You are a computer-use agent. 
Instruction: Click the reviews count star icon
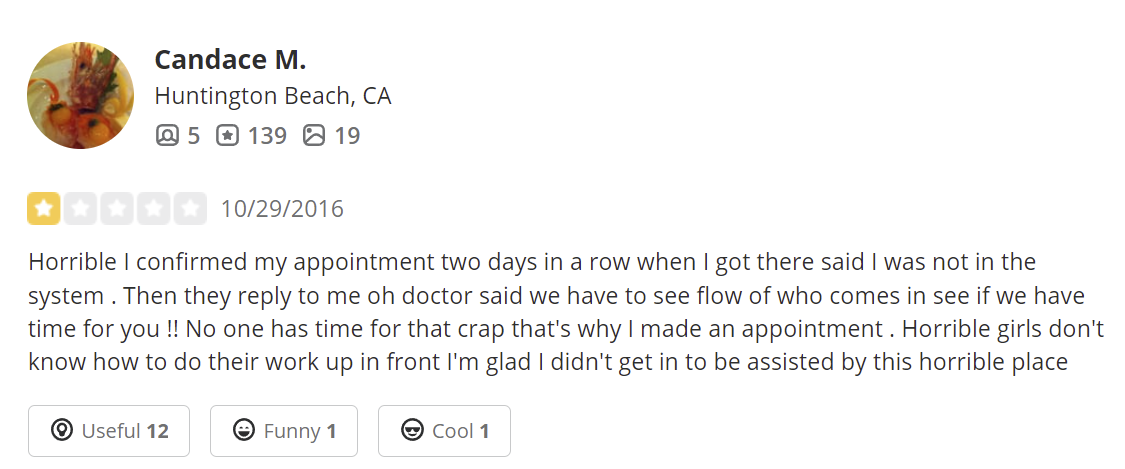pos(227,135)
